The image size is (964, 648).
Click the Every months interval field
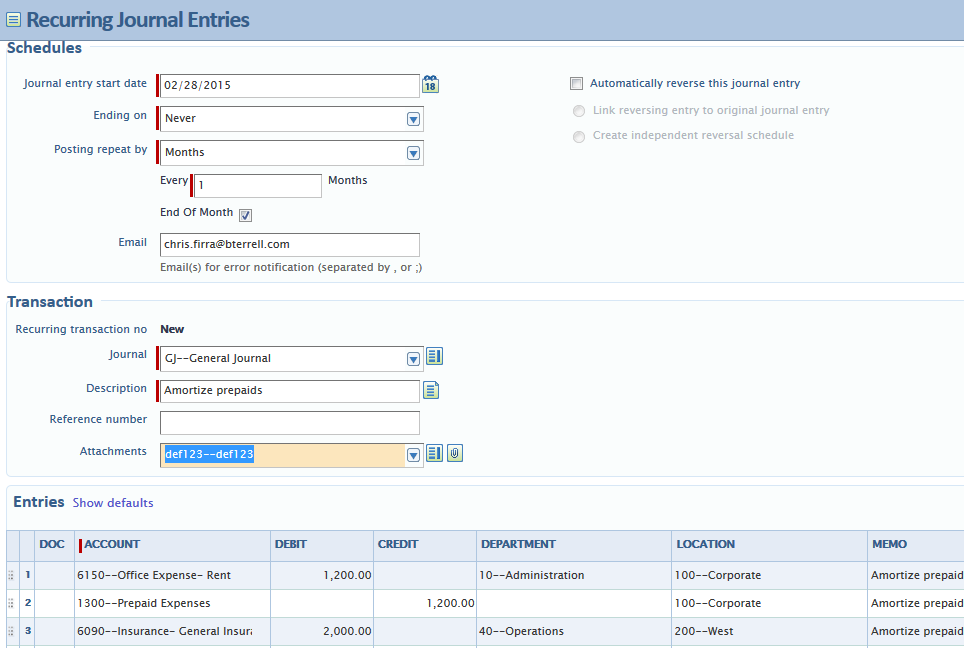tap(258, 185)
